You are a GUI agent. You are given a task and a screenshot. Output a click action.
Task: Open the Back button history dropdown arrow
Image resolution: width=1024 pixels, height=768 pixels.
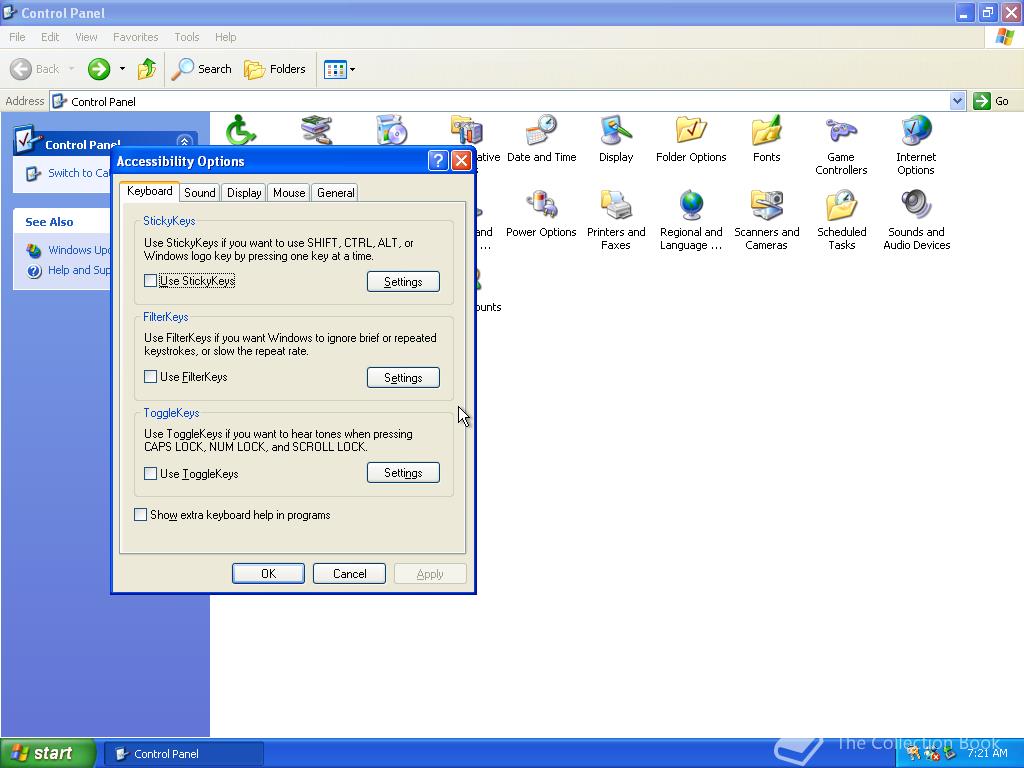(71, 69)
